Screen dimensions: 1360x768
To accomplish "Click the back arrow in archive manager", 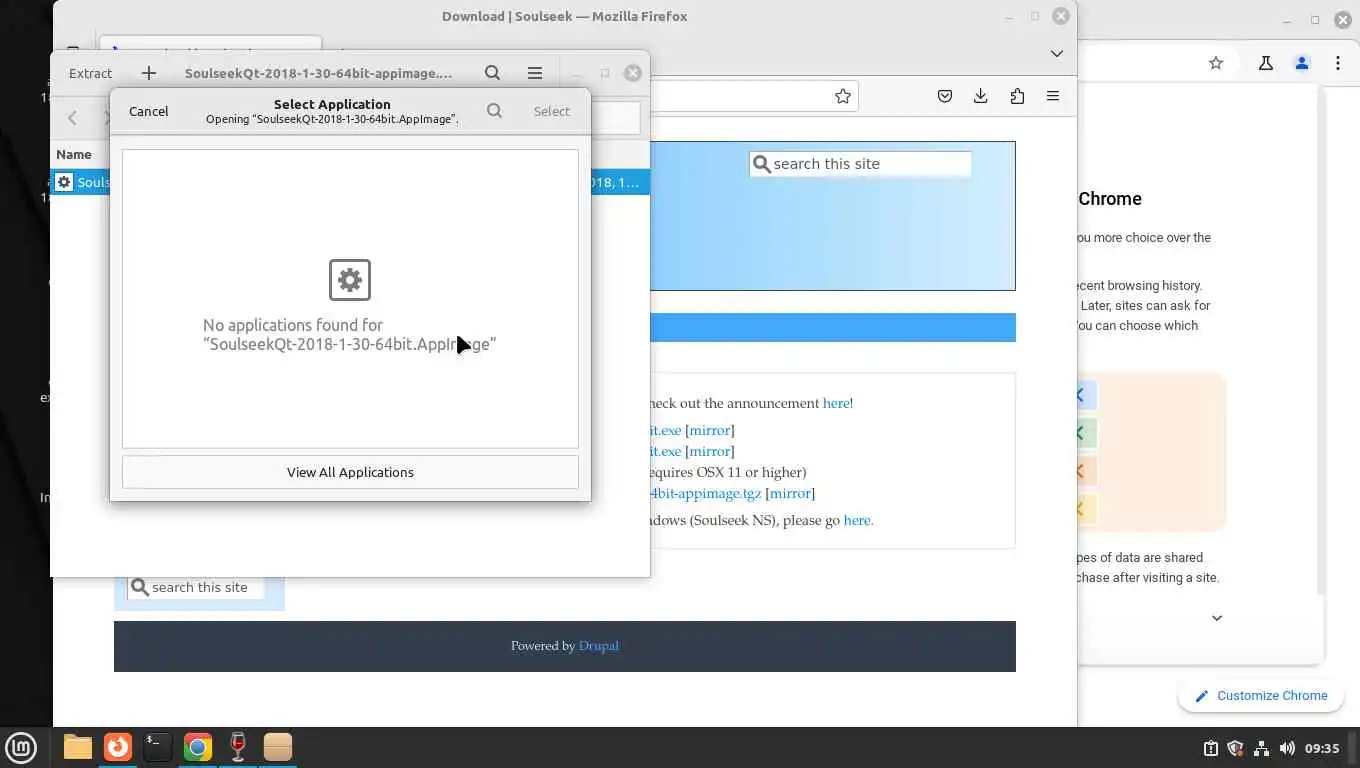I will 72,118.
